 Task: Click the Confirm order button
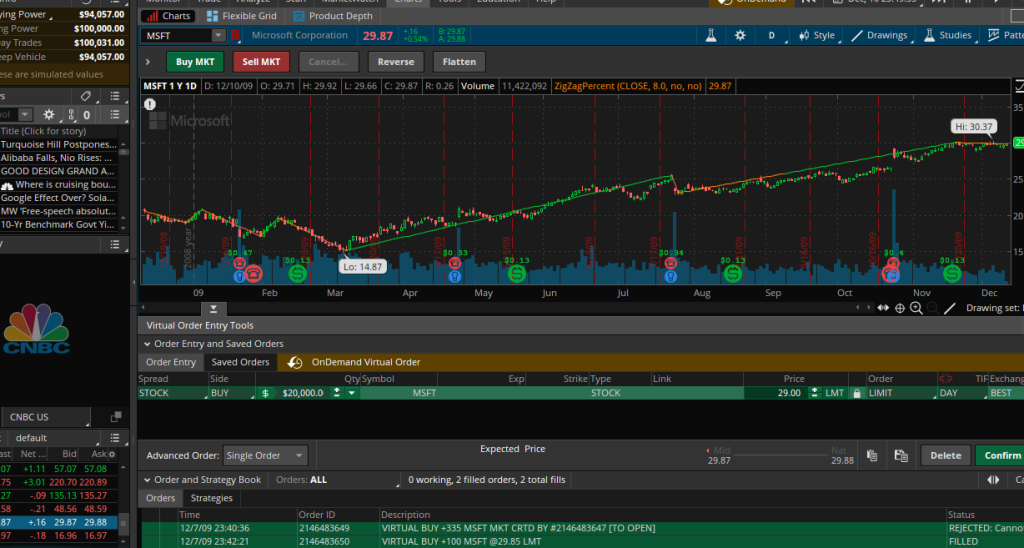1000,455
